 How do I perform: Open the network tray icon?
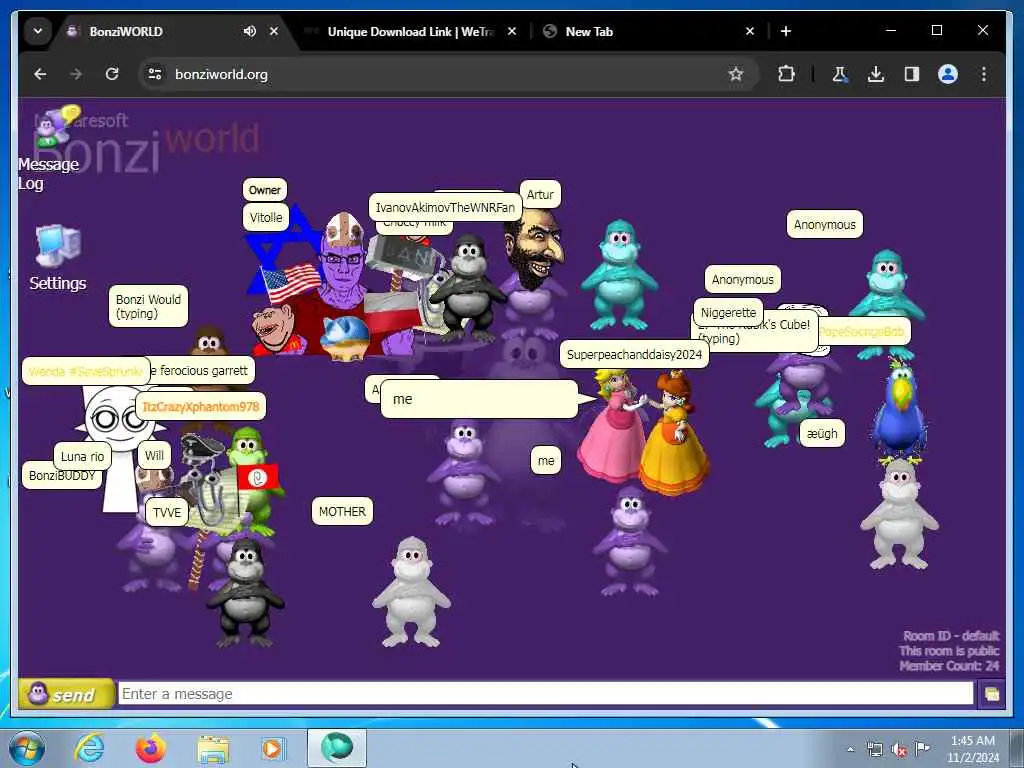[x=874, y=750]
